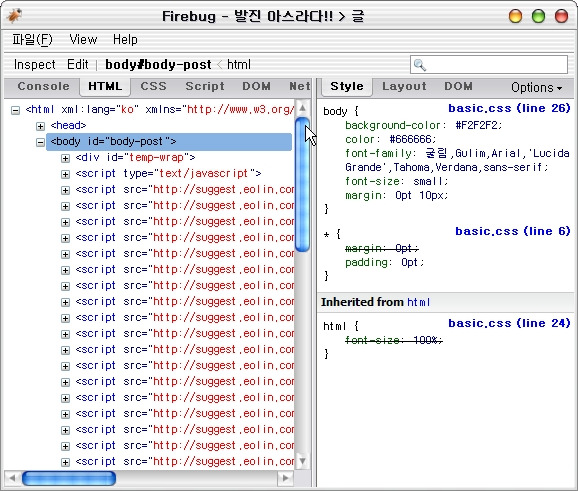The image size is (578, 491).
Task: Click the struck-through font-size 100% property
Action: [394, 340]
